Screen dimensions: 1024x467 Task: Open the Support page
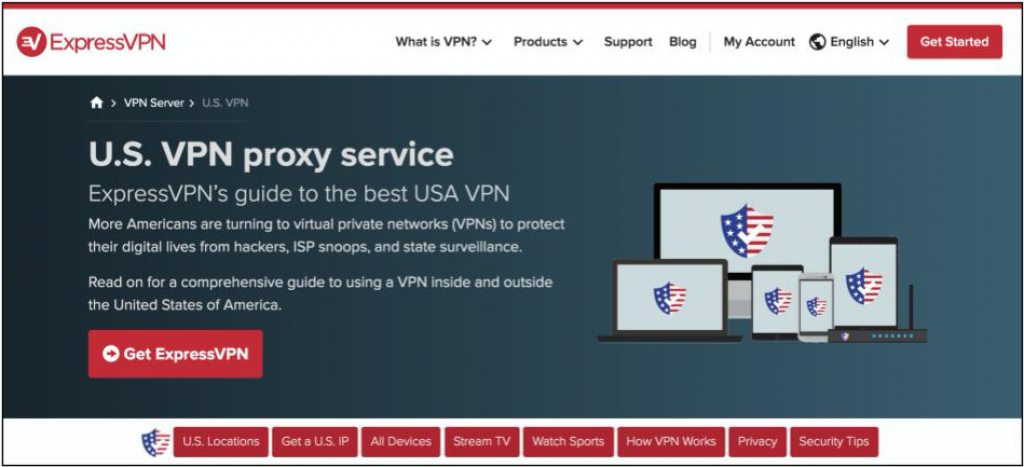[x=628, y=42]
